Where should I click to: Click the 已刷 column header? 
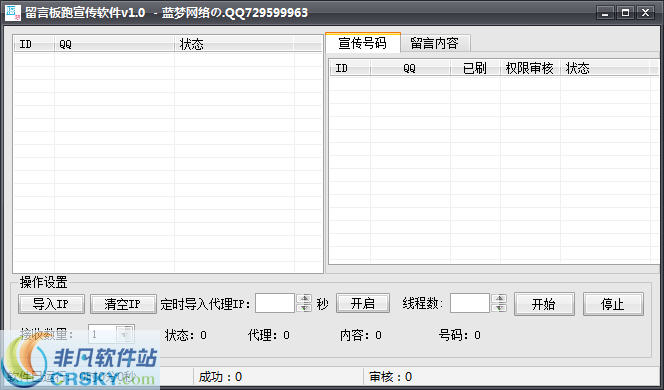(475, 68)
